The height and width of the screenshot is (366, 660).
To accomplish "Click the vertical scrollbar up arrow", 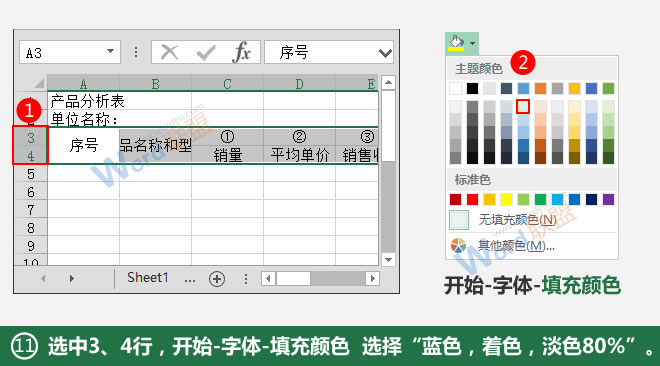I will (x=388, y=82).
